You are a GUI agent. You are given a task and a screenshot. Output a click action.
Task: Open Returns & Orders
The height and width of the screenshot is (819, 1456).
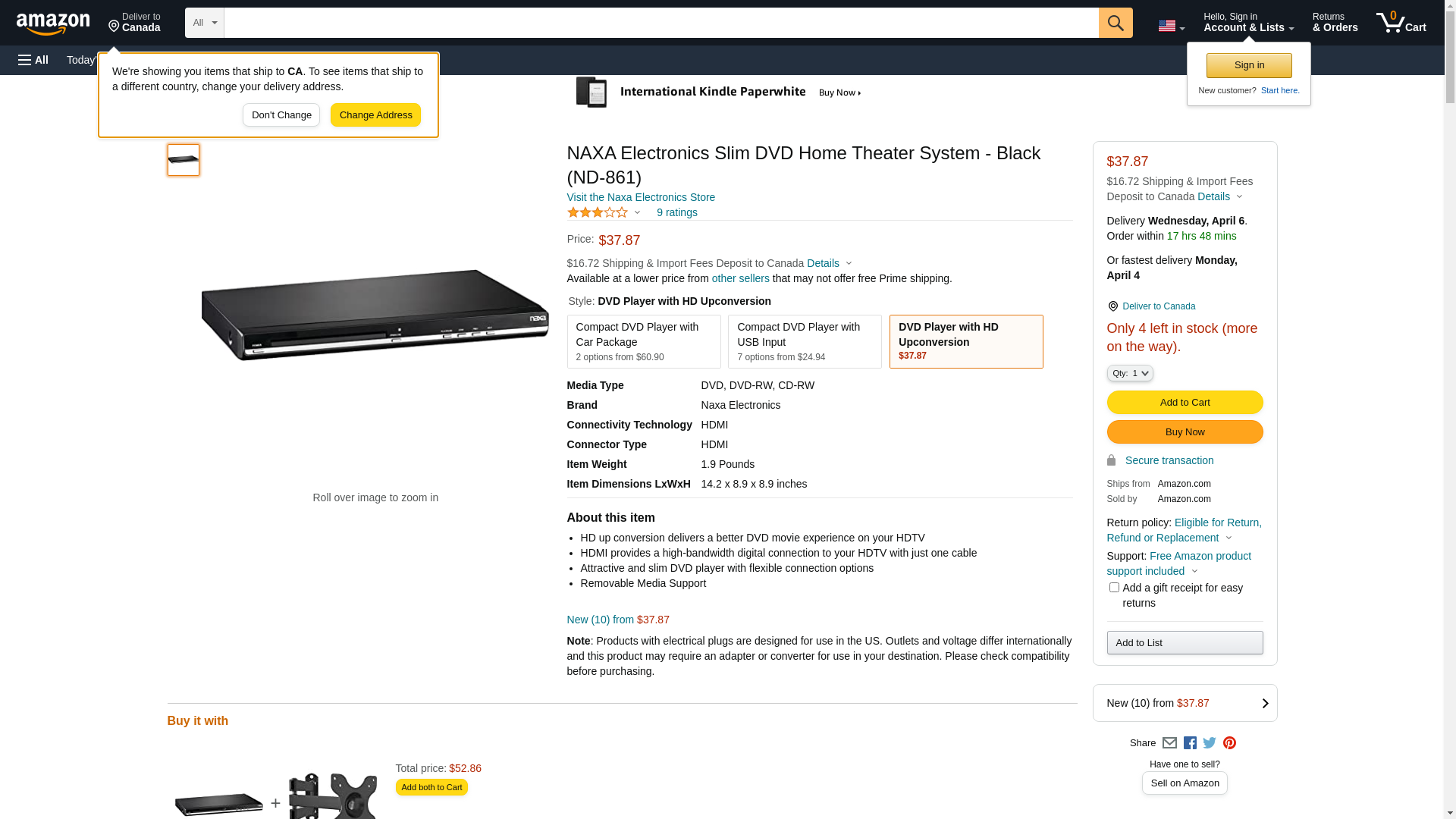click(1335, 23)
